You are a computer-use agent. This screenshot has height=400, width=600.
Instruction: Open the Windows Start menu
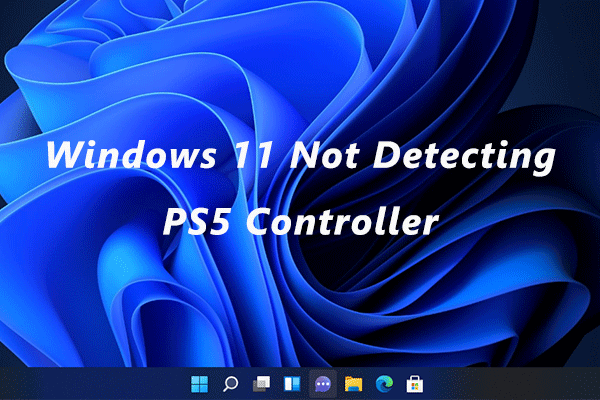point(199,384)
